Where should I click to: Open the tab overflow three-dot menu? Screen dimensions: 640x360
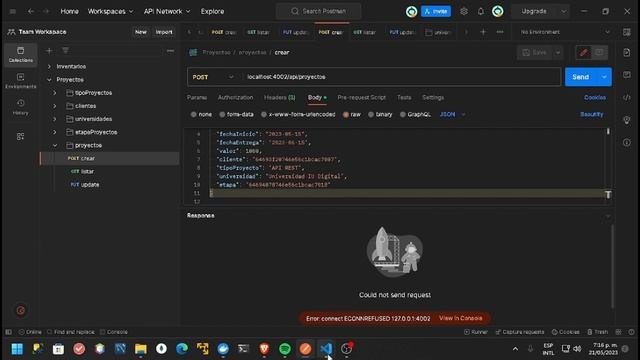click(500, 32)
